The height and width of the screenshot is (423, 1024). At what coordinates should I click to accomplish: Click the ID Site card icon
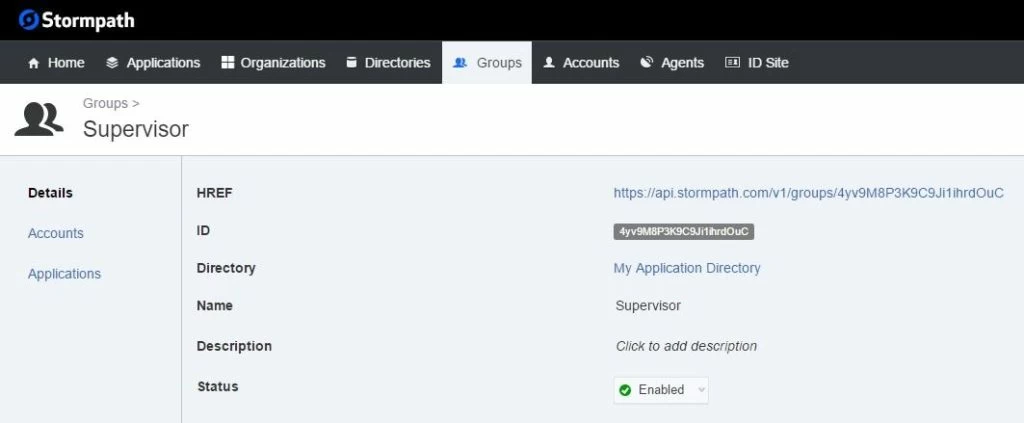[x=733, y=62]
